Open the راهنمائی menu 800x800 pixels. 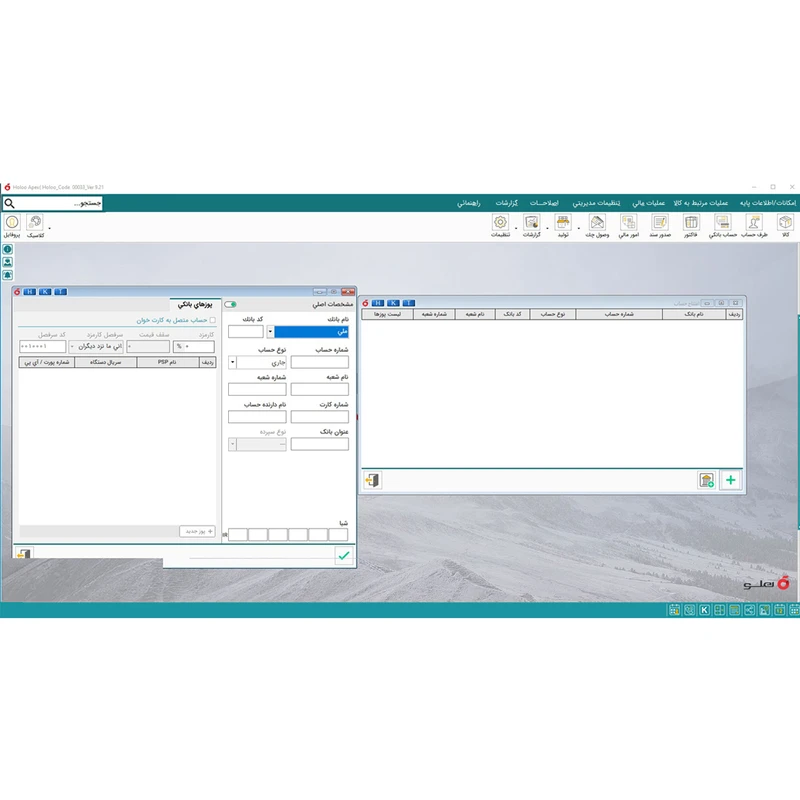click(469, 203)
